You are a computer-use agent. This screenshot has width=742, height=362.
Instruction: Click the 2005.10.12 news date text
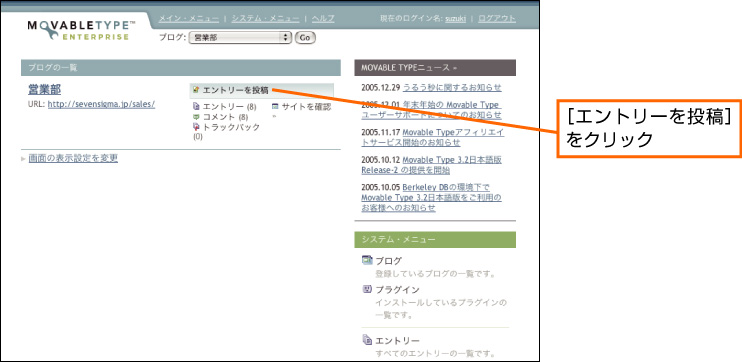coord(381,160)
